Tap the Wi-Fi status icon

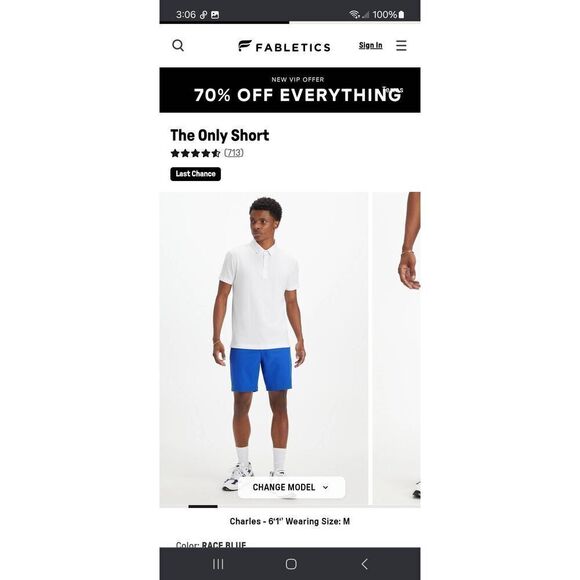pyautogui.click(x=354, y=14)
